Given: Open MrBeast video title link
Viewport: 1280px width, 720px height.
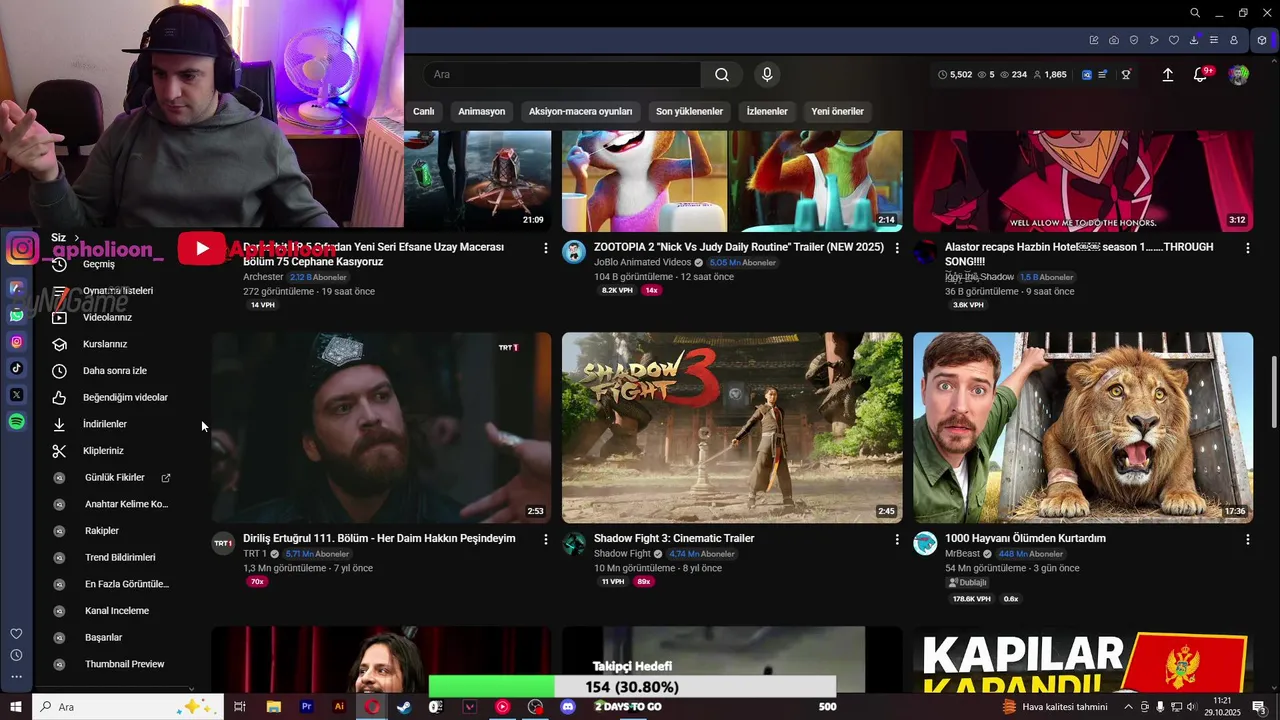Looking at the screenshot, I should coord(1025,538).
